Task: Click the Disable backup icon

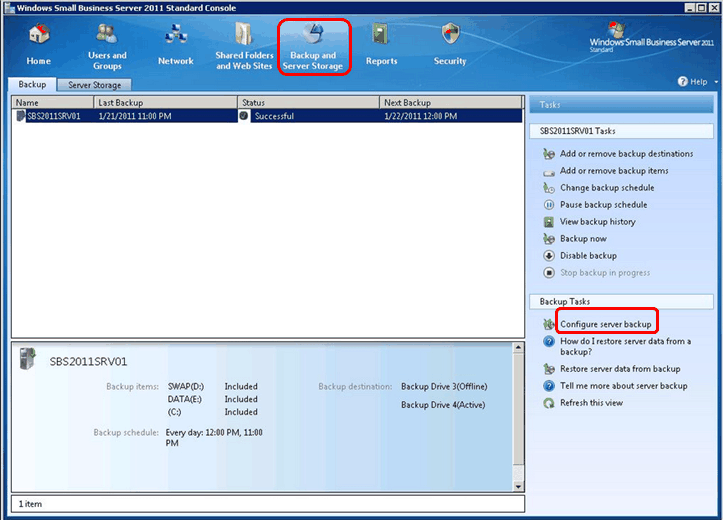Action: pyautogui.click(x=549, y=256)
